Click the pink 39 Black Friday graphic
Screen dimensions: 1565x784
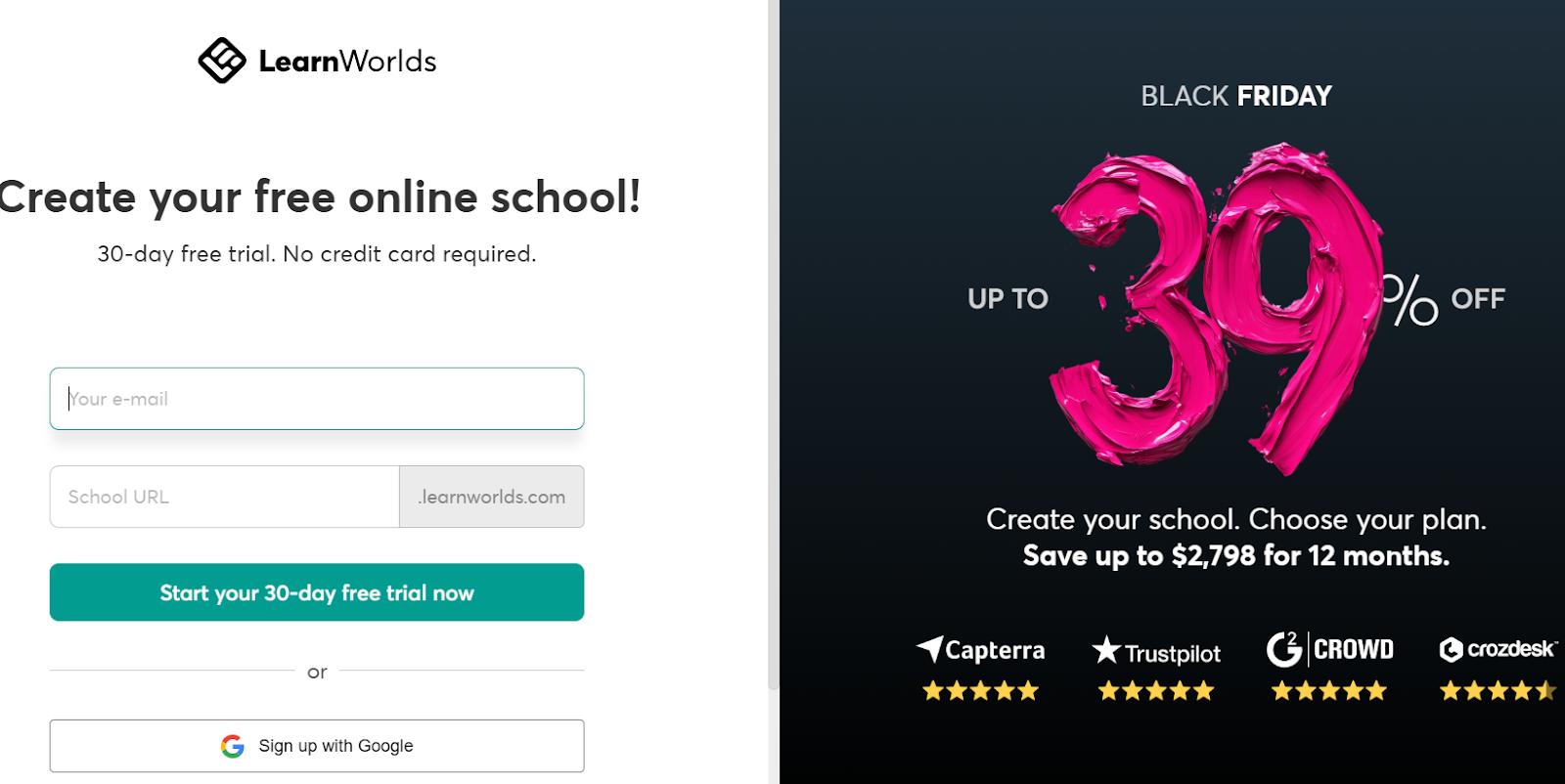pos(1218,308)
